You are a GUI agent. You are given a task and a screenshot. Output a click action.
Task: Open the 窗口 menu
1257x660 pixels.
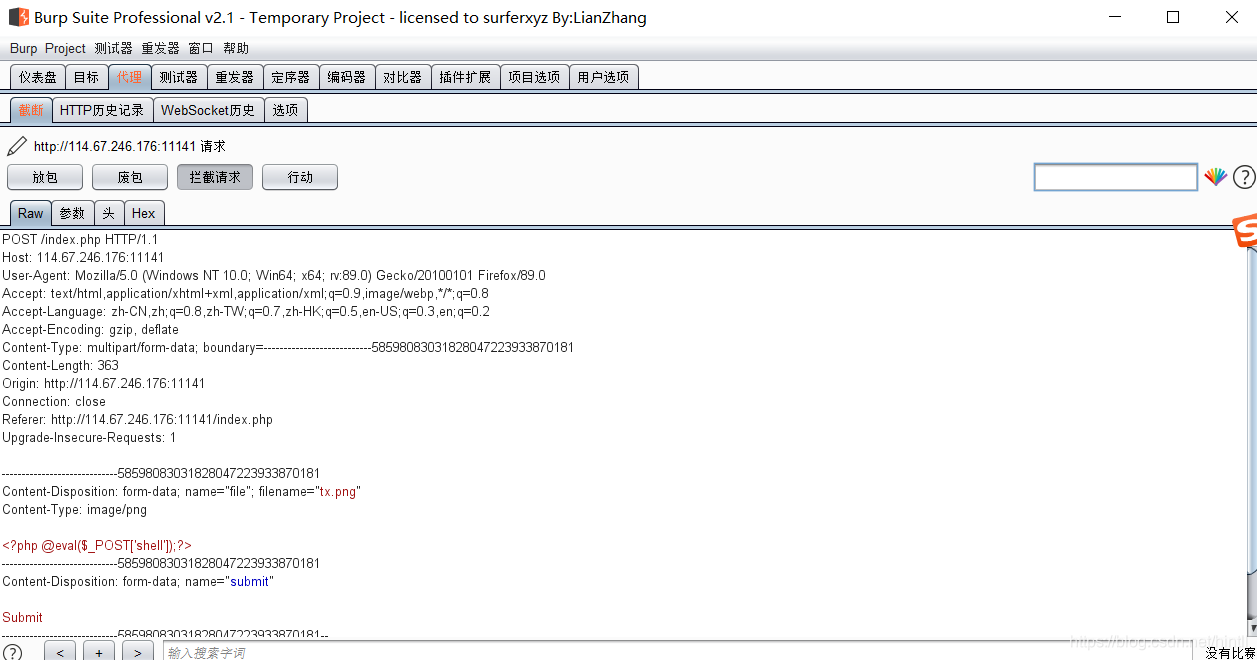coord(201,48)
